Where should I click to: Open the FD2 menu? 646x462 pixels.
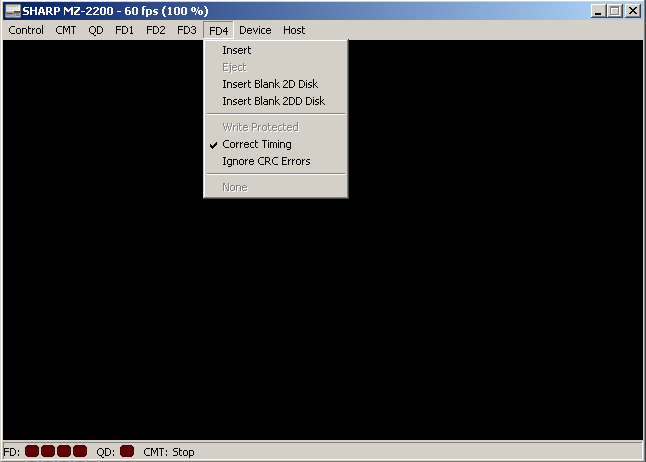pos(156,30)
